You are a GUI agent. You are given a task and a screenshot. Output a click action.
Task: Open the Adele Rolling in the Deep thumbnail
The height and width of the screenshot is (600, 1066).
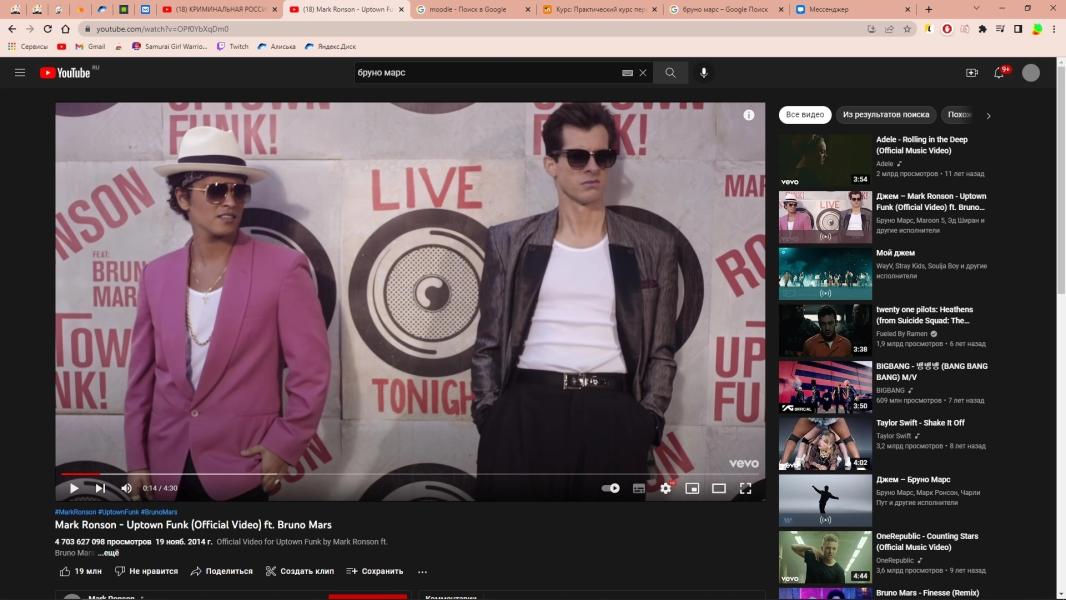825,161
